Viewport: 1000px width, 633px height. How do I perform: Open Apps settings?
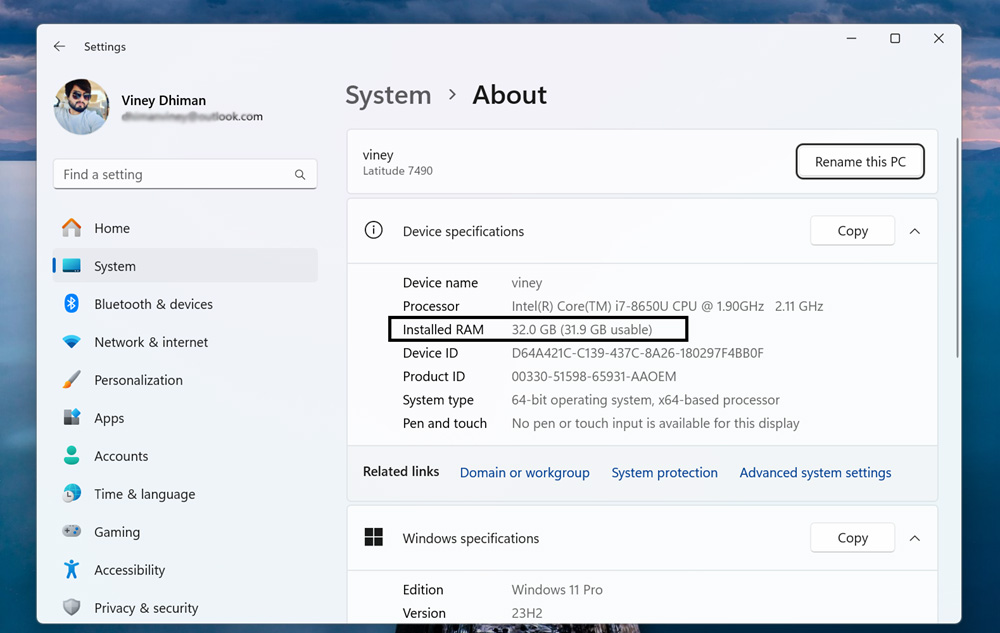185,418
